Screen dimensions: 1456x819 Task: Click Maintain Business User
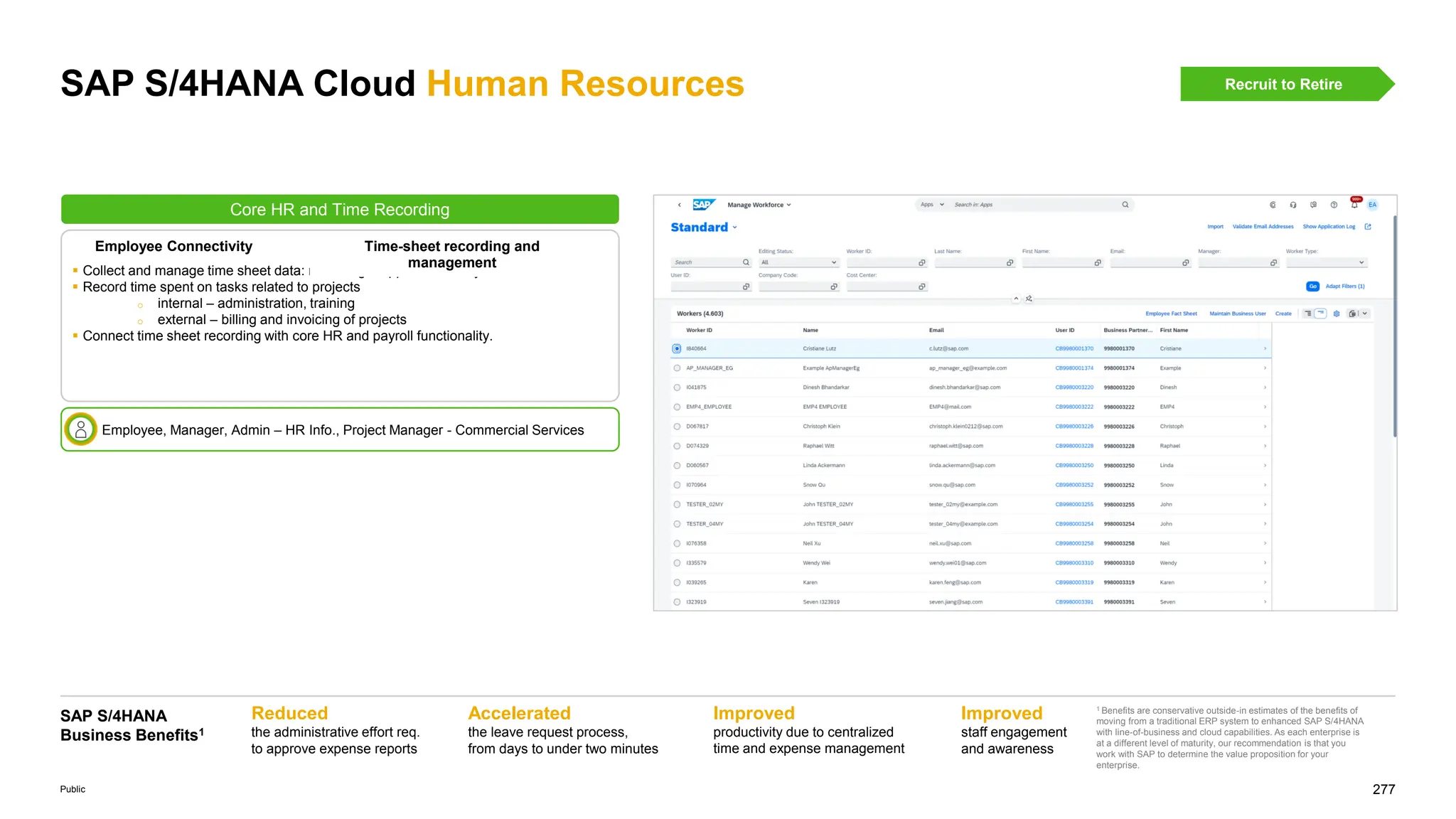pos(1237,314)
